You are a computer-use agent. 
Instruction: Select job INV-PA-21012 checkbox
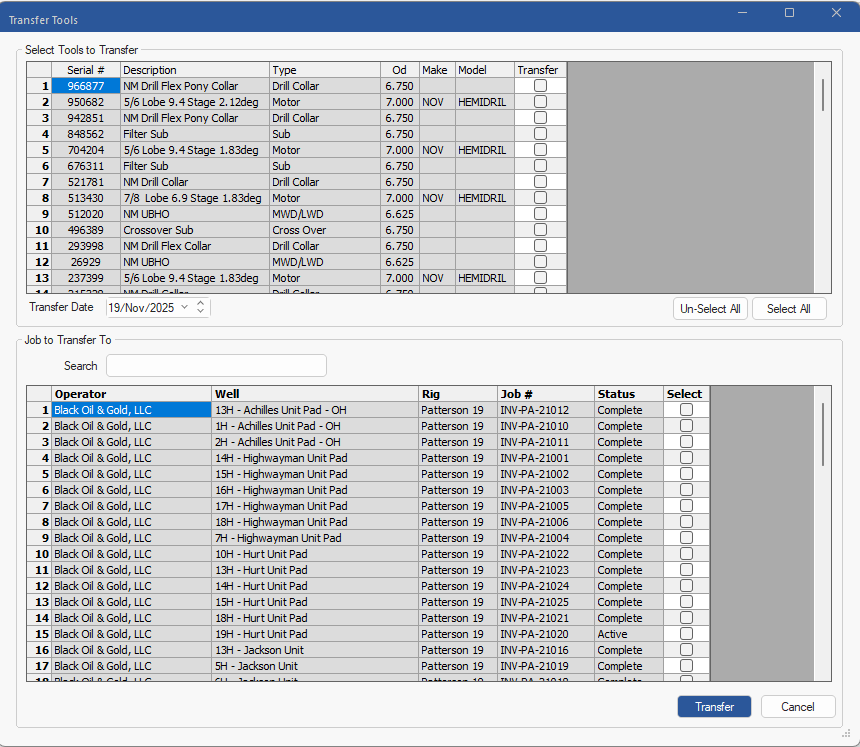(x=686, y=410)
